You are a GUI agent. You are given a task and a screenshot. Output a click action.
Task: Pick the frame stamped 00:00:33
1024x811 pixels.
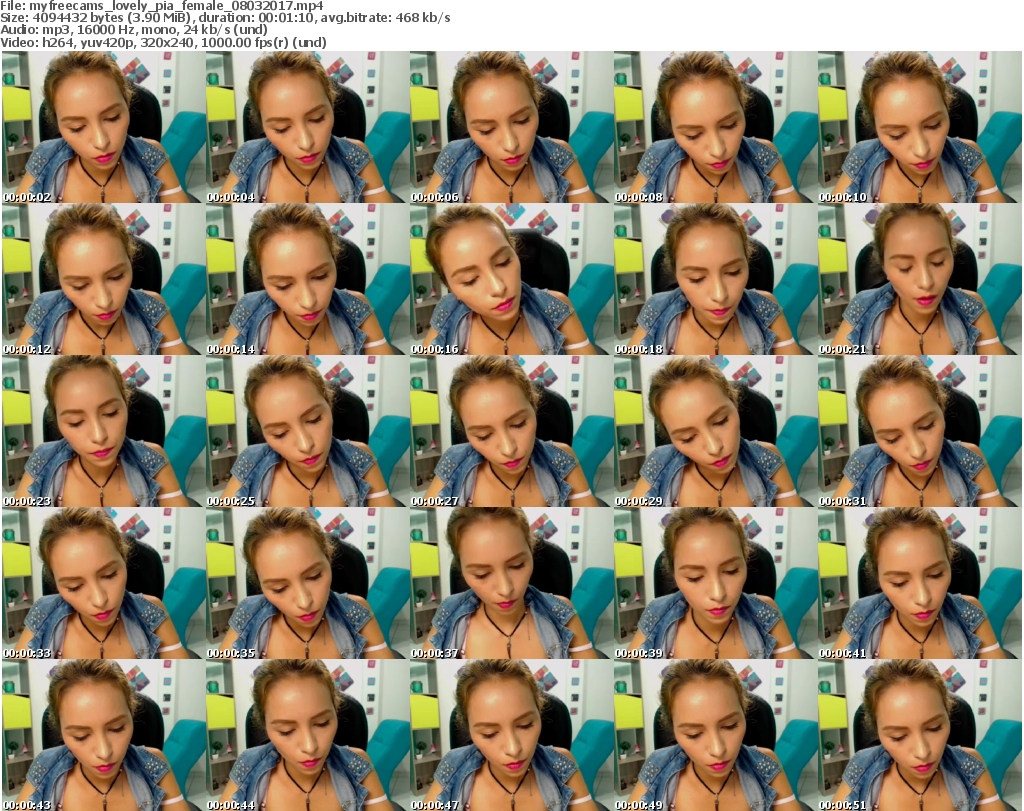coord(103,584)
